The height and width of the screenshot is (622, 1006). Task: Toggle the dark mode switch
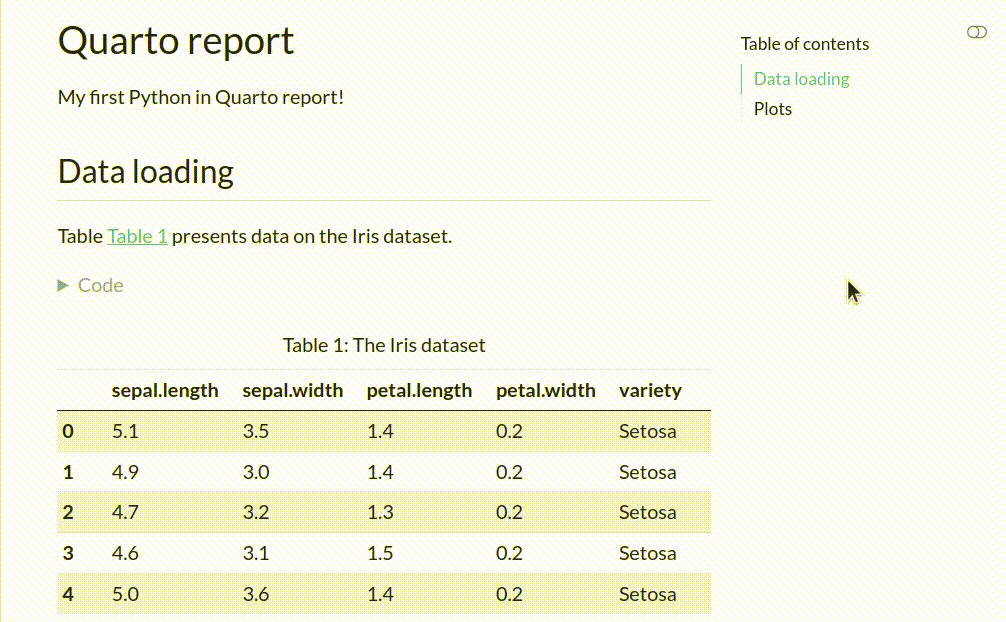[x=976, y=33]
